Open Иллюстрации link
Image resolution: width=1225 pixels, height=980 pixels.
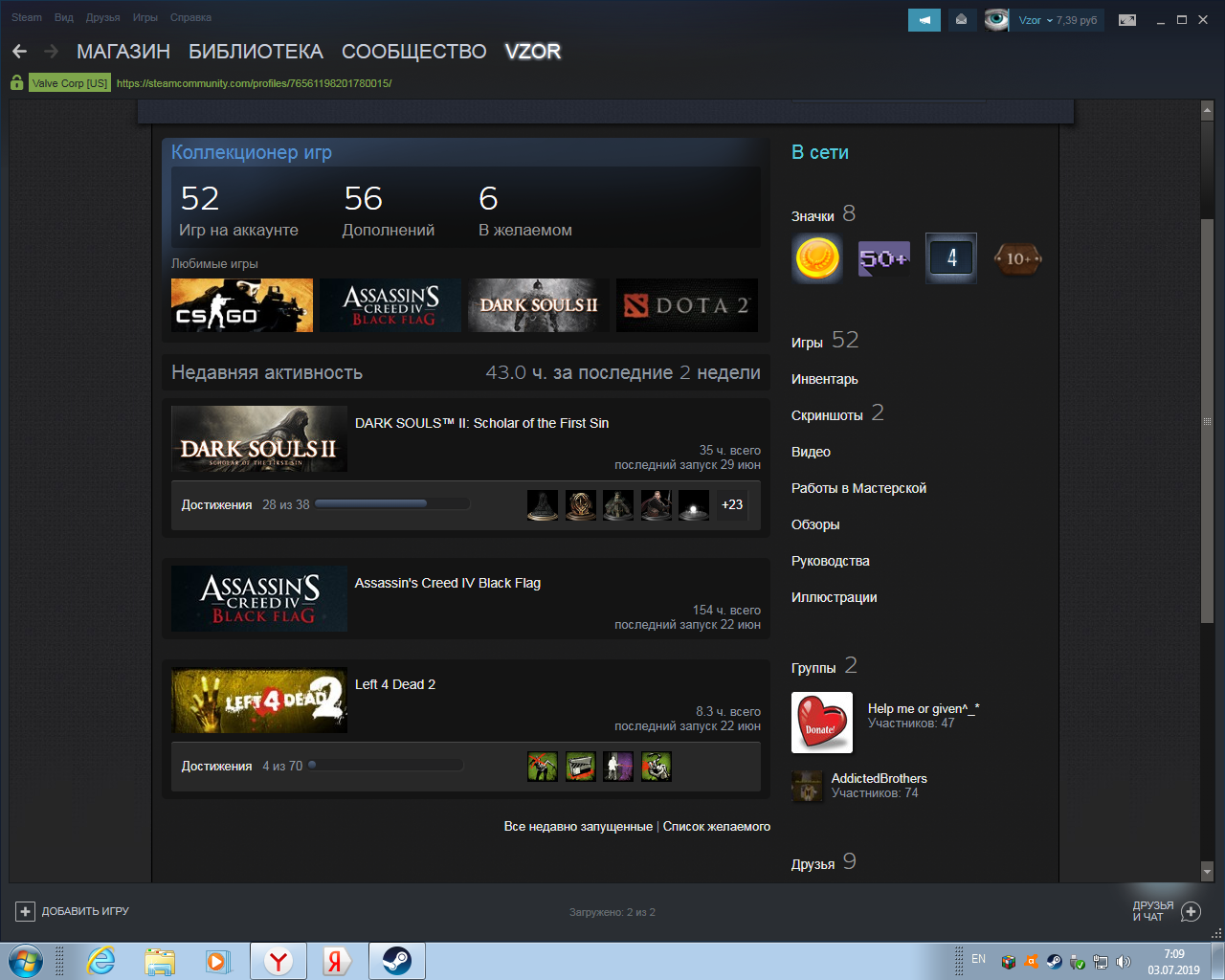[835, 597]
